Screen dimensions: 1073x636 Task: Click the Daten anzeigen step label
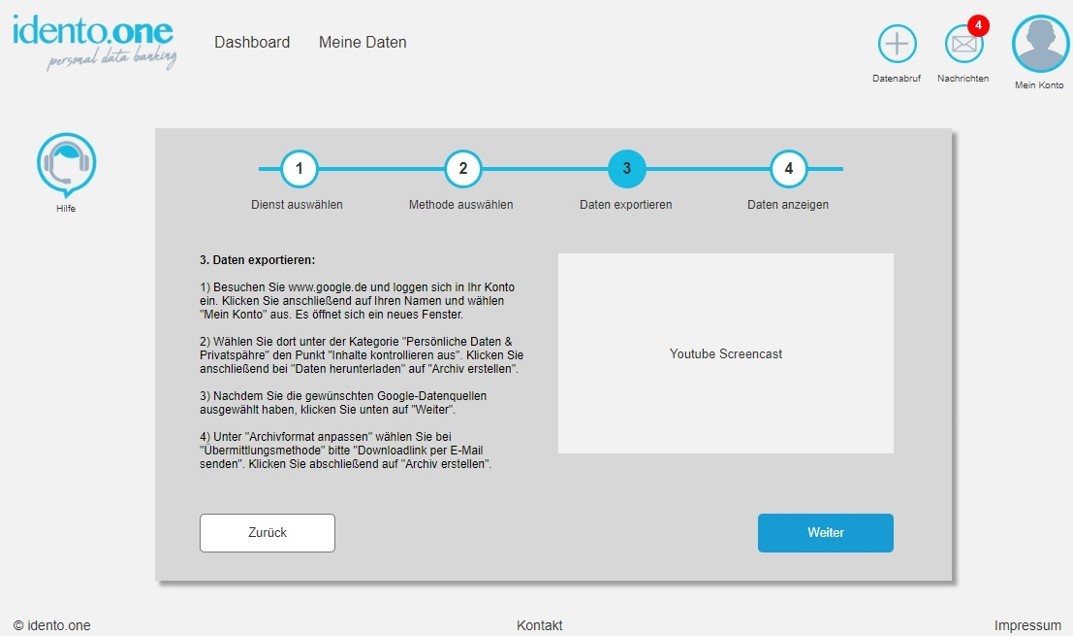tap(788, 205)
